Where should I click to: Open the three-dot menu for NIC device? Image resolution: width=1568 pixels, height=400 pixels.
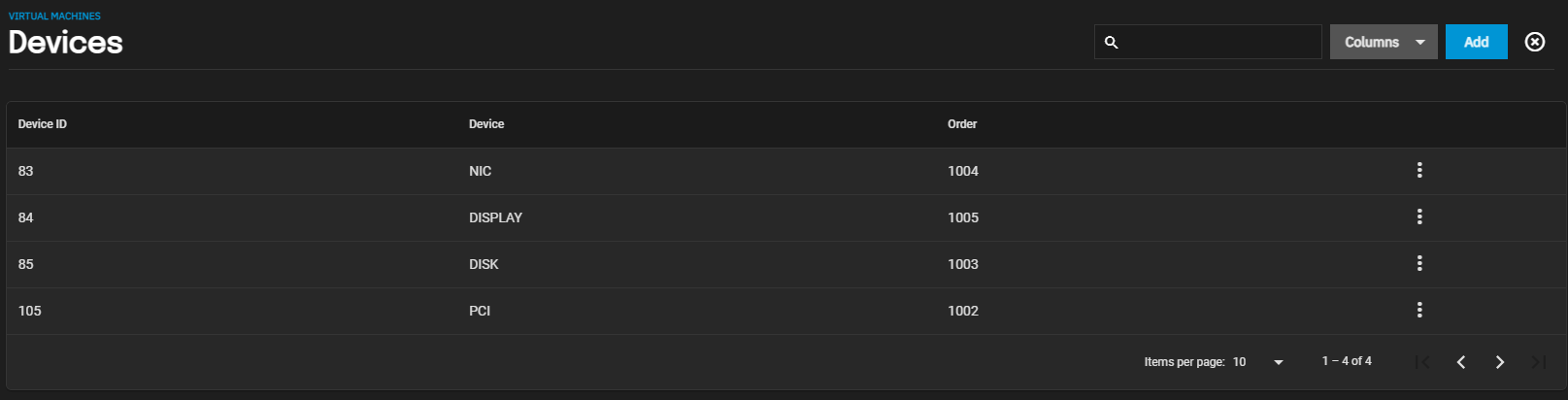tap(1419, 171)
